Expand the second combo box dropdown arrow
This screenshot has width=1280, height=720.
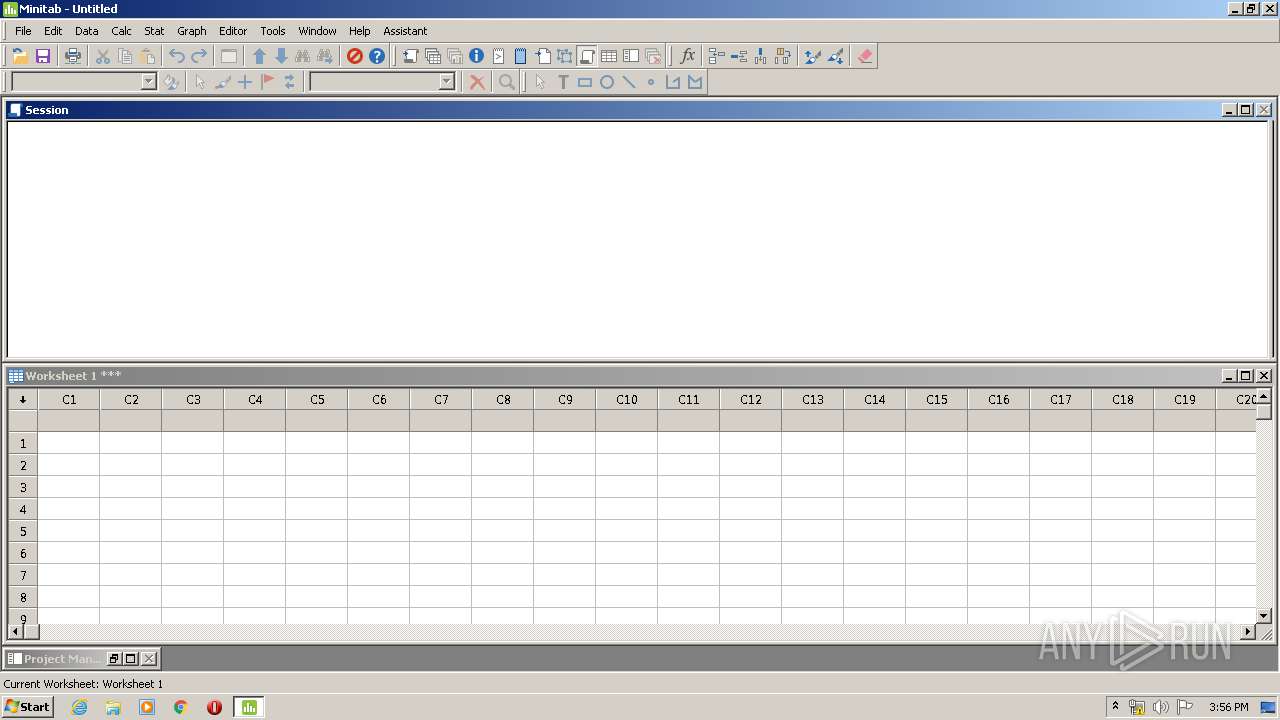[x=447, y=82]
